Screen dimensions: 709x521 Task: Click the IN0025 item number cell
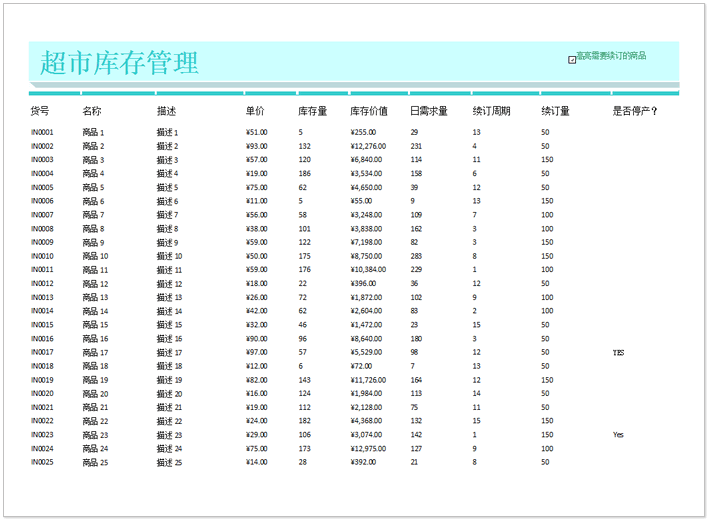[42, 462]
